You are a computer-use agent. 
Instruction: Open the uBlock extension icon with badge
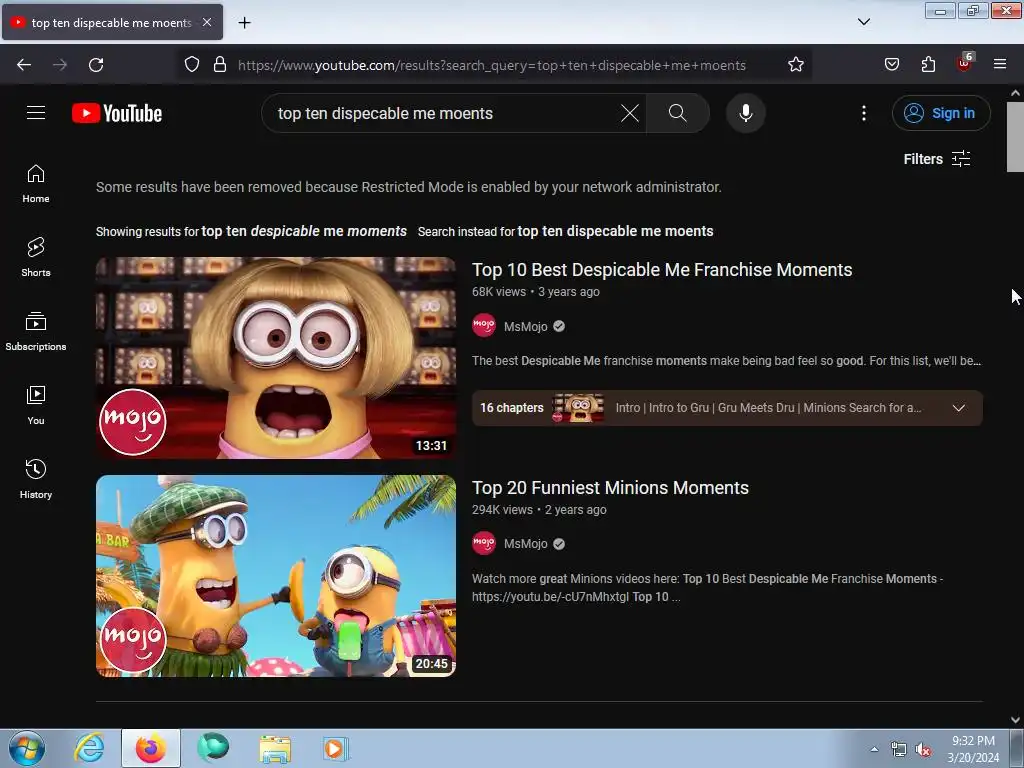pyautogui.click(x=965, y=63)
